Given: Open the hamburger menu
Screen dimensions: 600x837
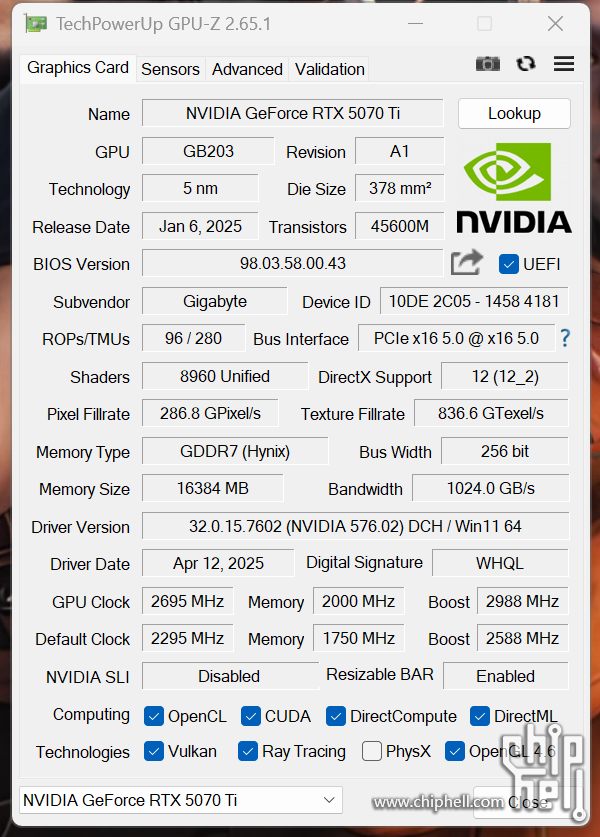Looking at the screenshot, I should click(564, 63).
